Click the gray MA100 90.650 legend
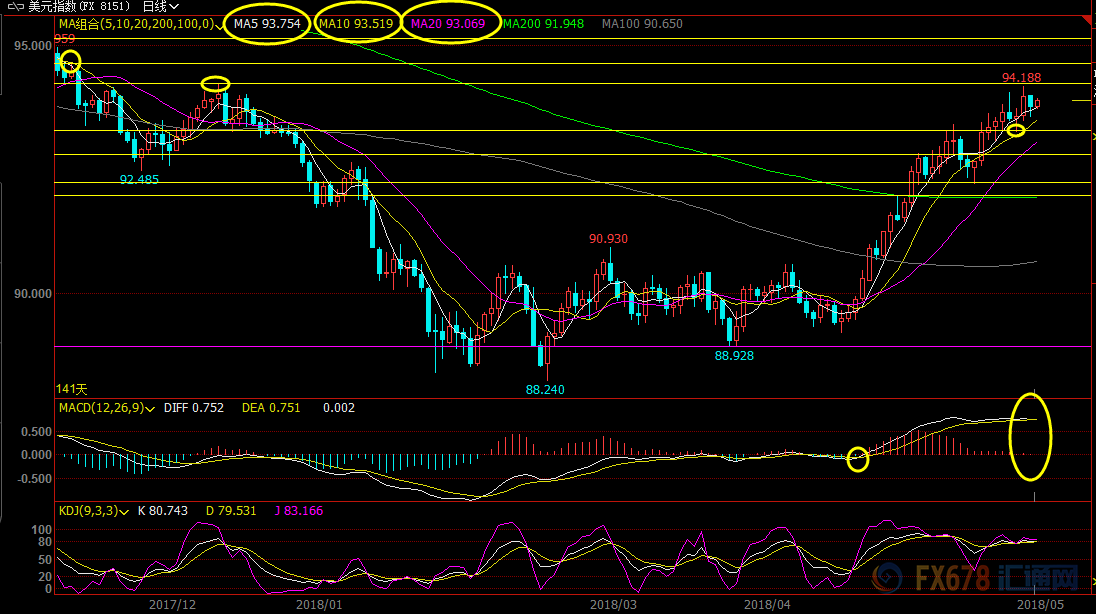This screenshot has height=614, width=1096. (642, 24)
